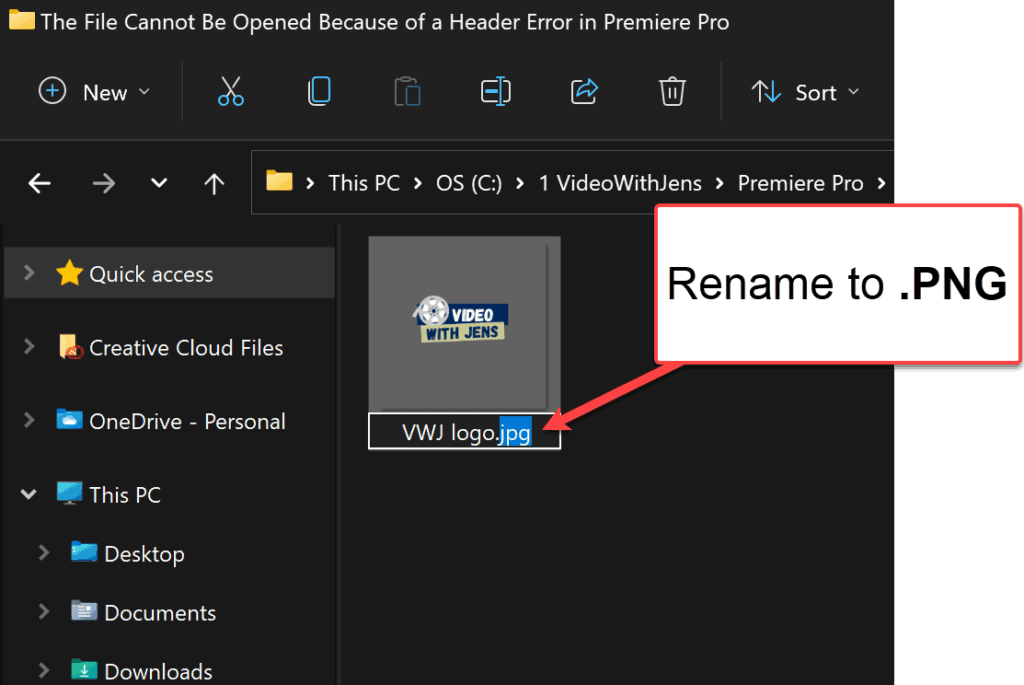1024x685 pixels.
Task: Go forward with the right arrow
Action: click(x=104, y=183)
